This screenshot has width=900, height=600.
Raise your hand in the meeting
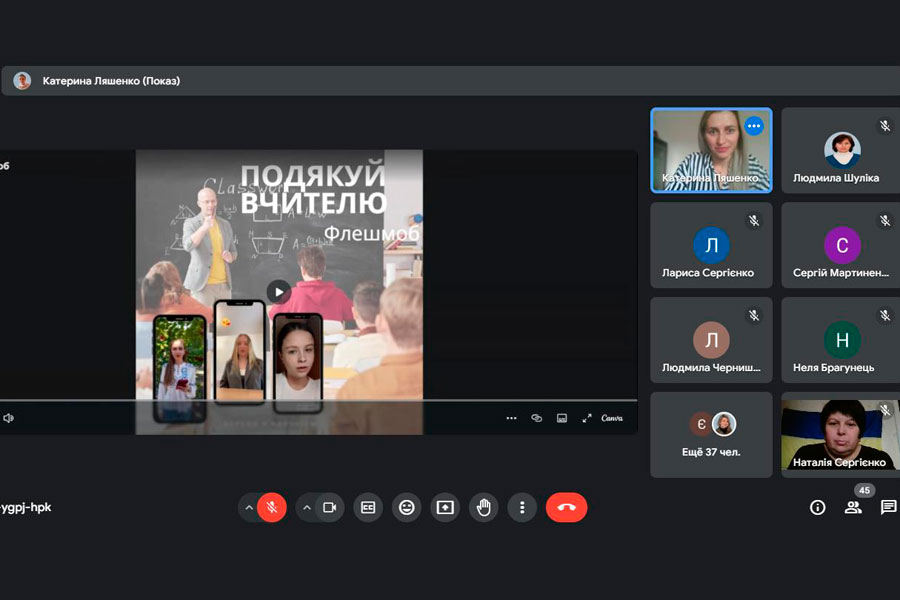484,507
